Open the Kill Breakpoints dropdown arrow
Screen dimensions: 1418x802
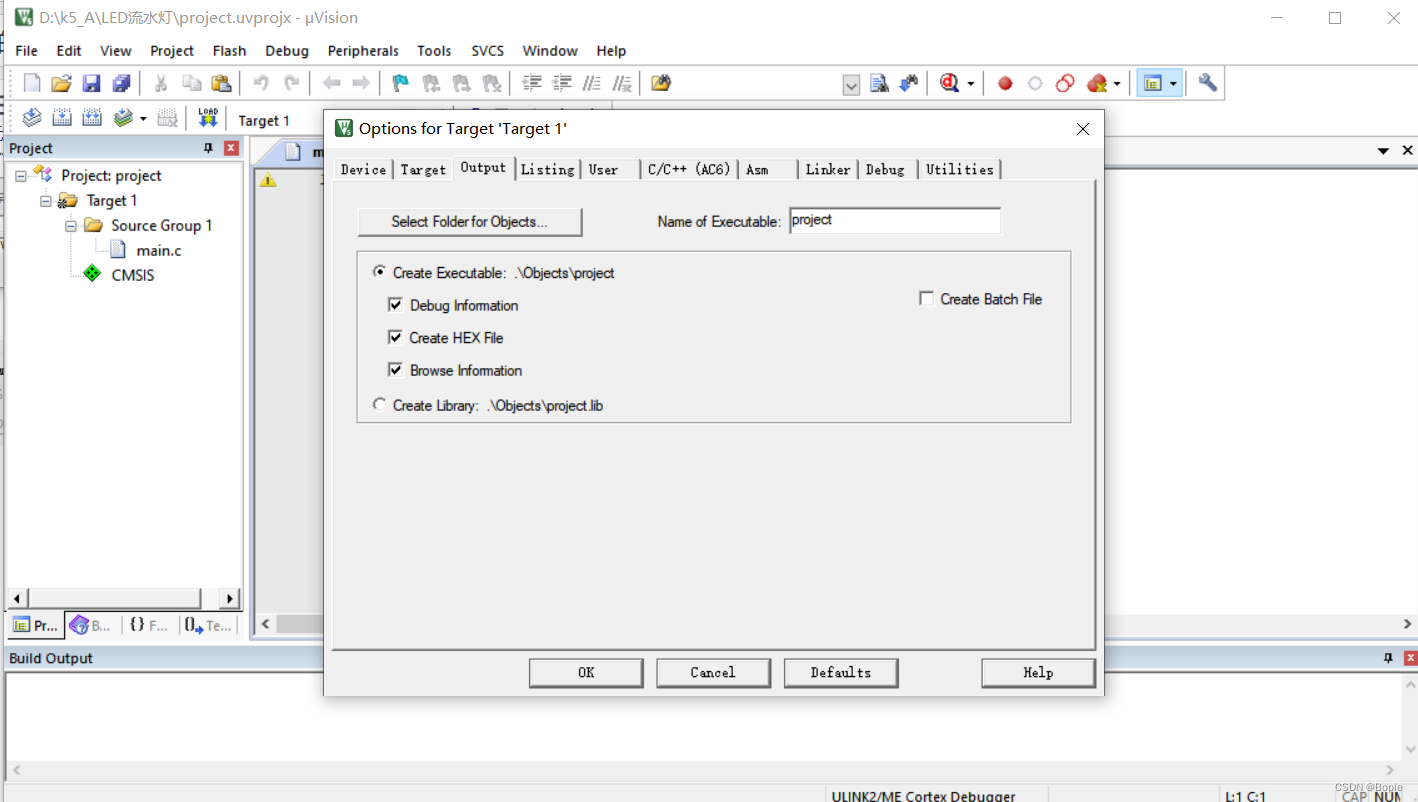(1117, 84)
